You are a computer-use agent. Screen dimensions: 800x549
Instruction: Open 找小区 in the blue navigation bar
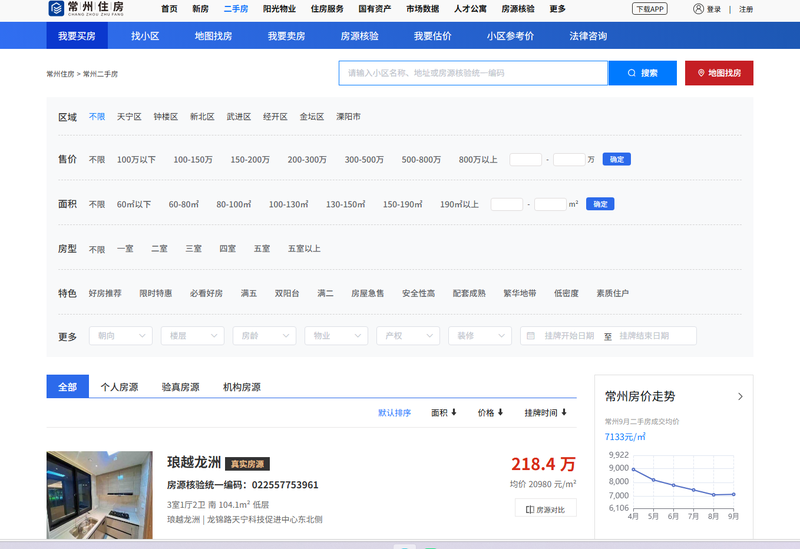coord(145,36)
